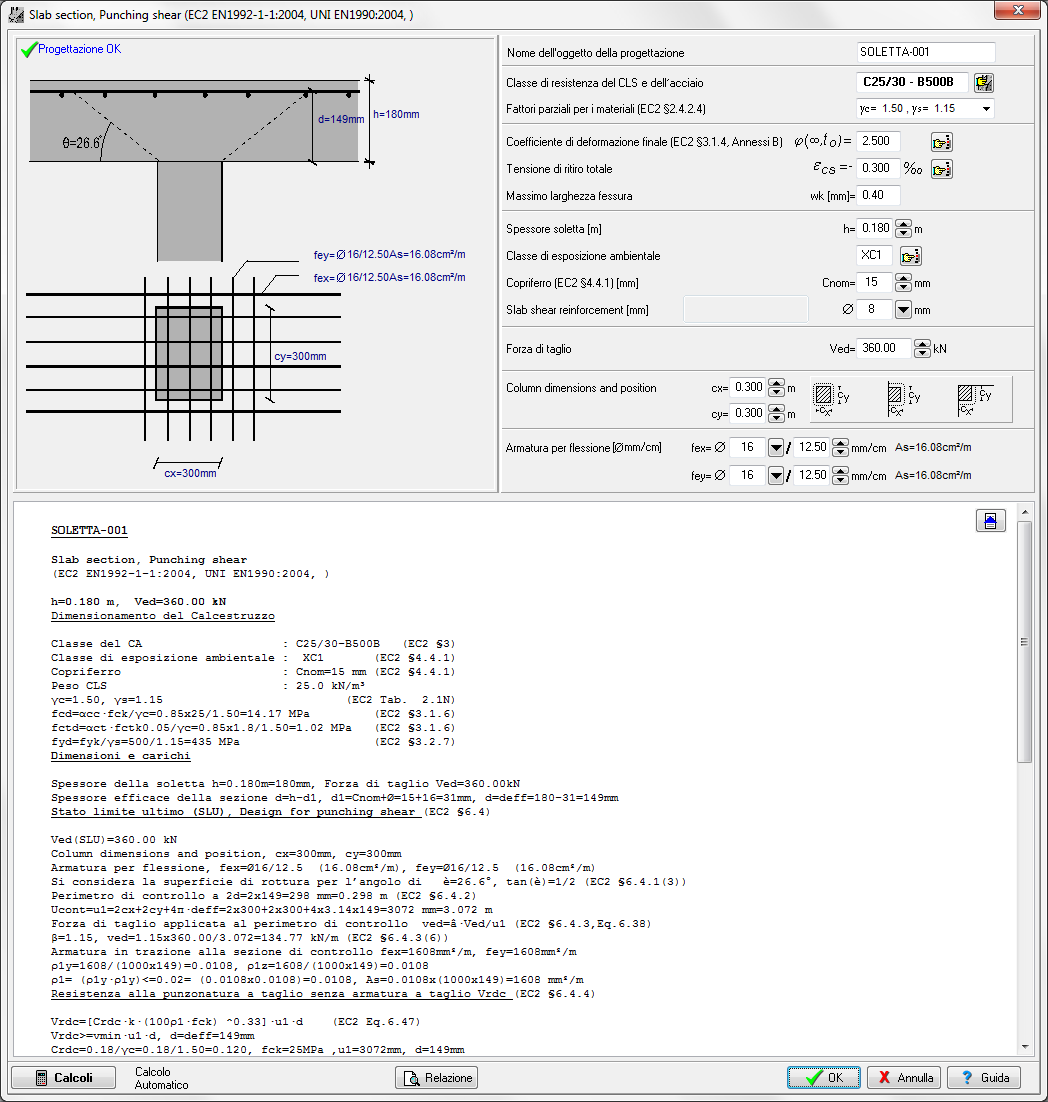This screenshot has height=1102, width=1048.
Task: Click the 'Progettazione OK' status text
Action: [x=79, y=49]
